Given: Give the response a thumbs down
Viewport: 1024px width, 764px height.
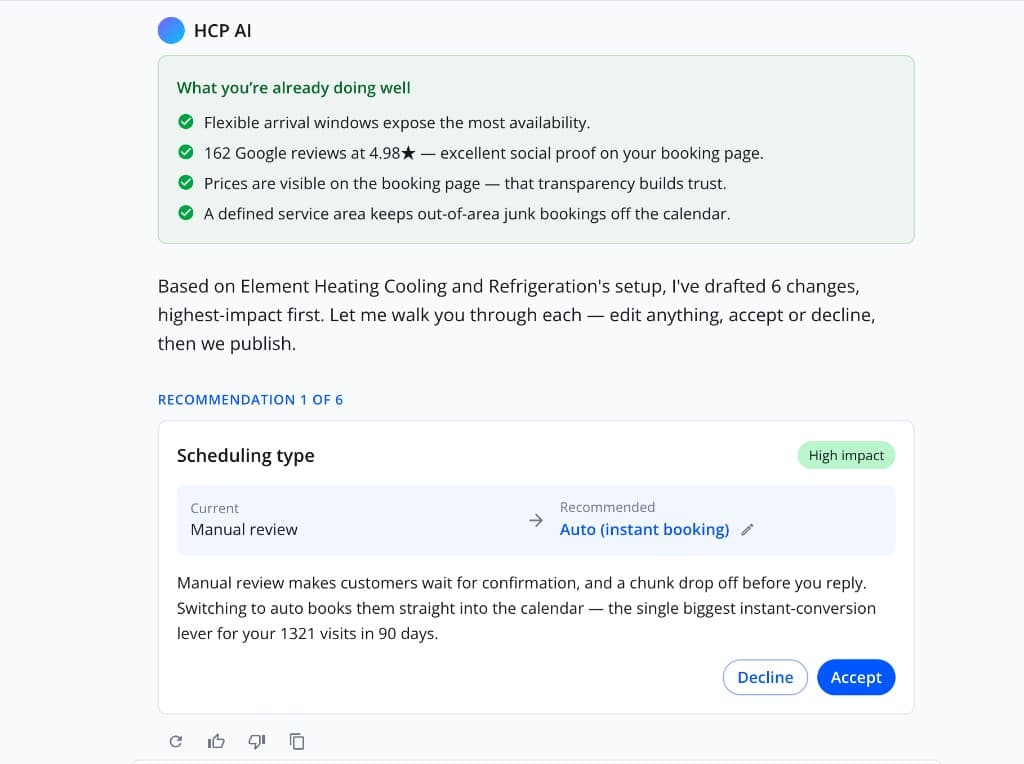Looking at the screenshot, I should coord(257,741).
